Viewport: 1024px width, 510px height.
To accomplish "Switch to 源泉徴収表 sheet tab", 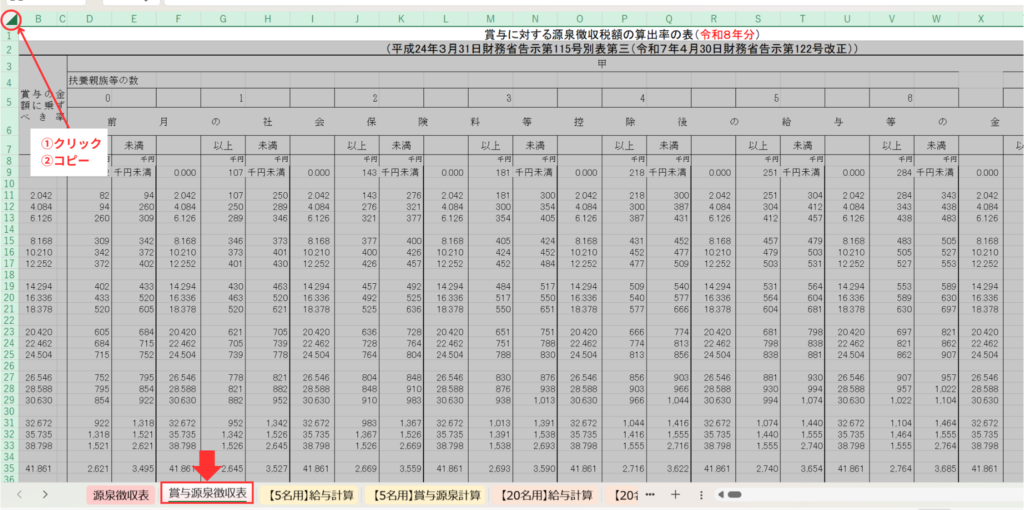I will [121, 494].
